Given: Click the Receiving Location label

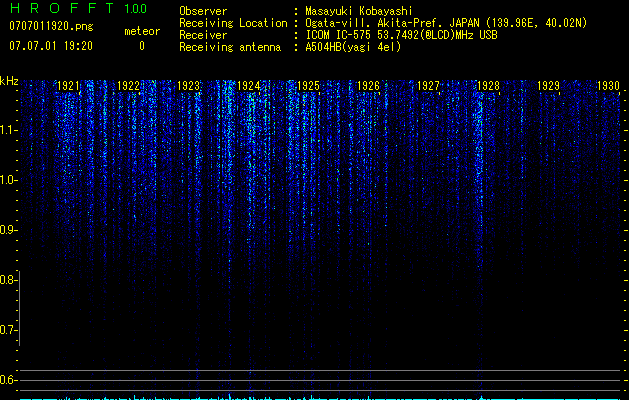Looking at the screenshot, I should click(233, 23).
